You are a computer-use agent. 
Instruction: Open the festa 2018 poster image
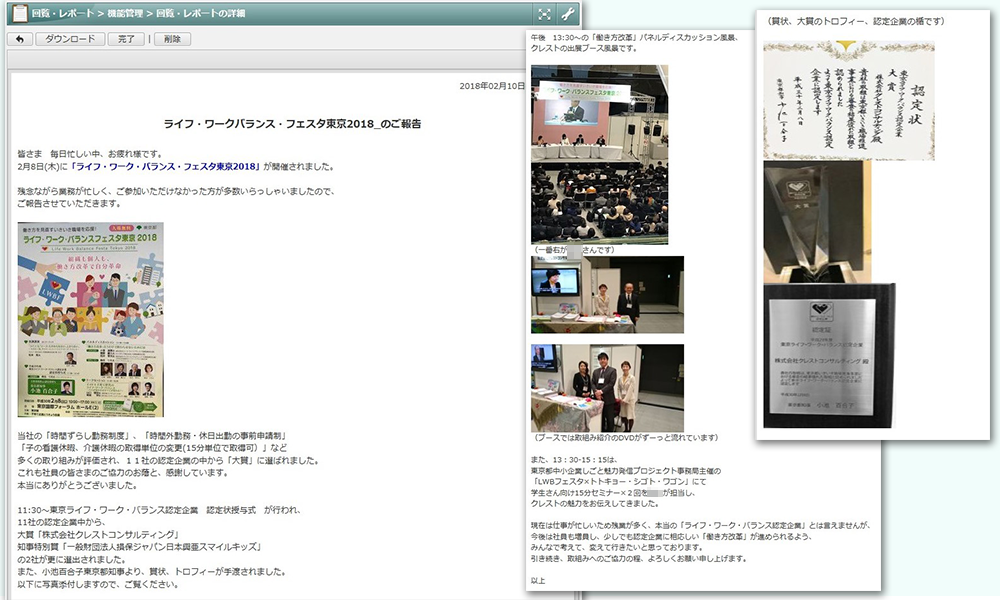coord(90,320)
